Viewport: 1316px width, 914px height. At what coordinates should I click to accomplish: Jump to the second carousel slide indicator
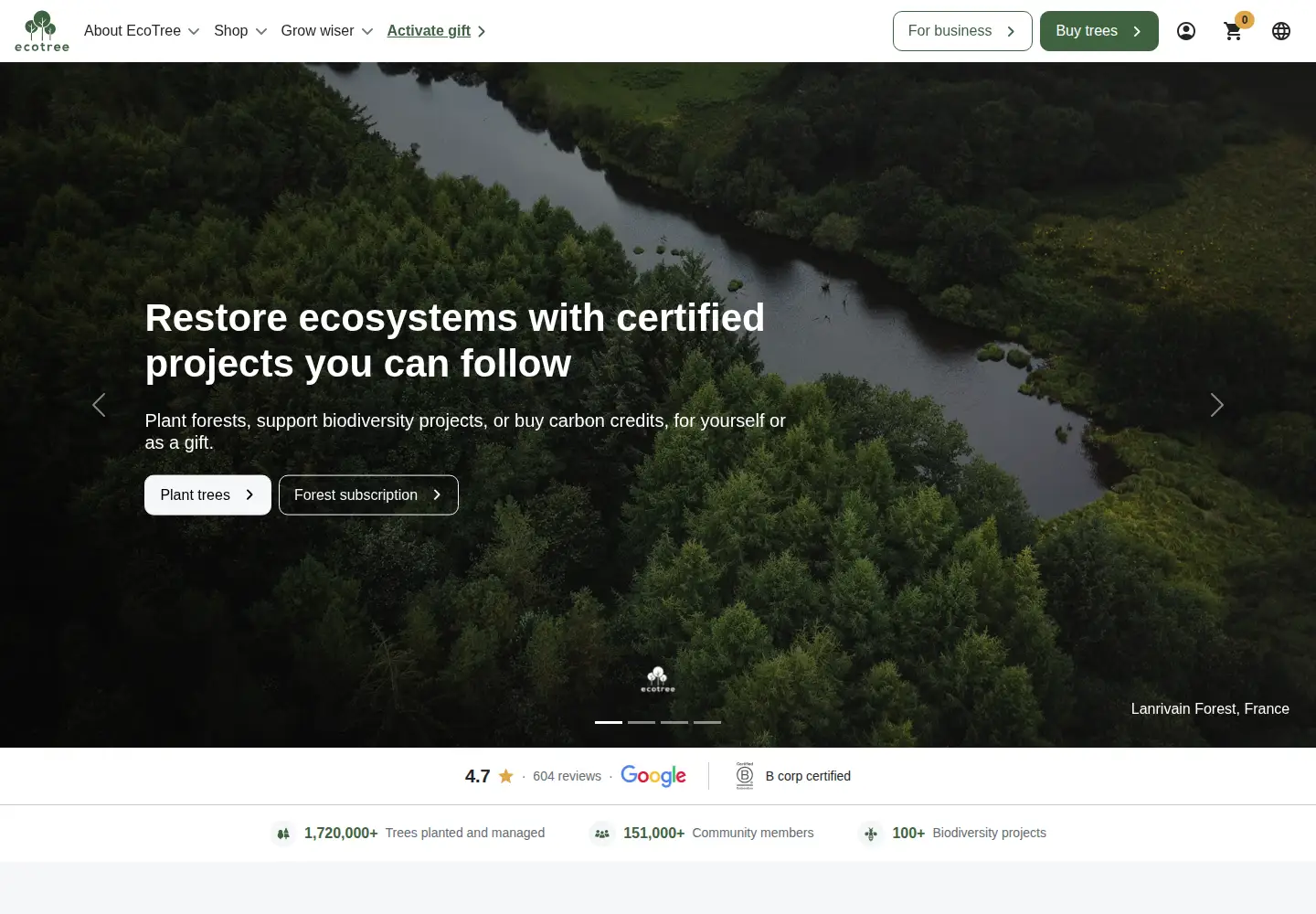point(642,722)
